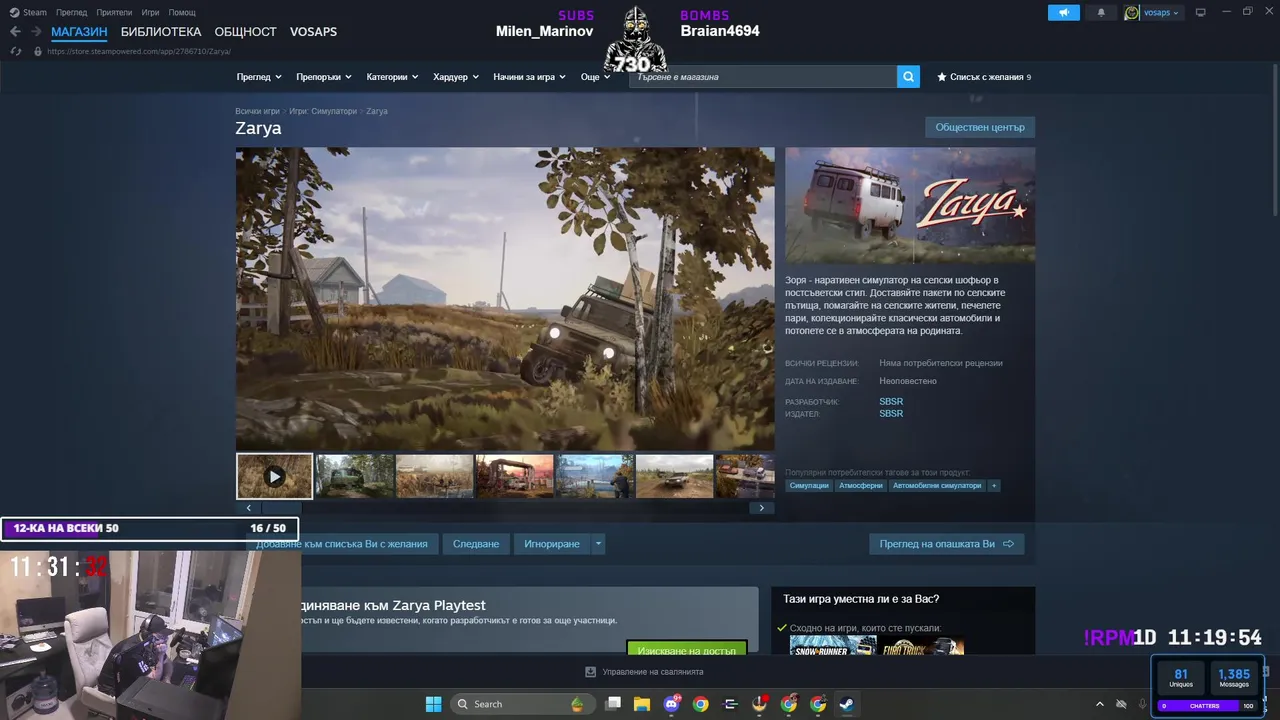Viewport: 1280px width, 720px height.
Task: Click the padlock icon beside the store URL
Action: [x=38, y=51]
